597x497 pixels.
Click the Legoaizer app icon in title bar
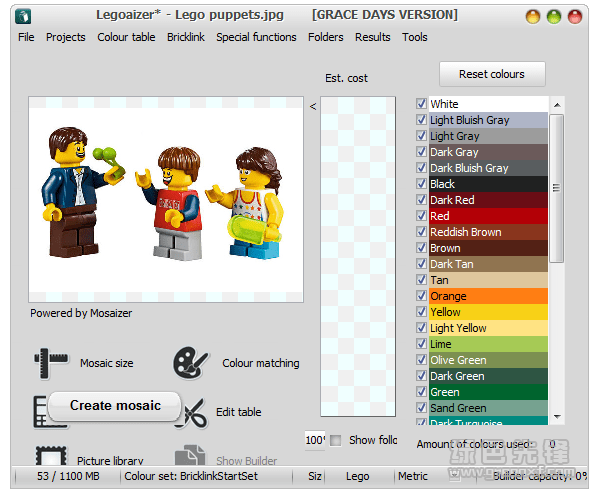tap(23, 16)
